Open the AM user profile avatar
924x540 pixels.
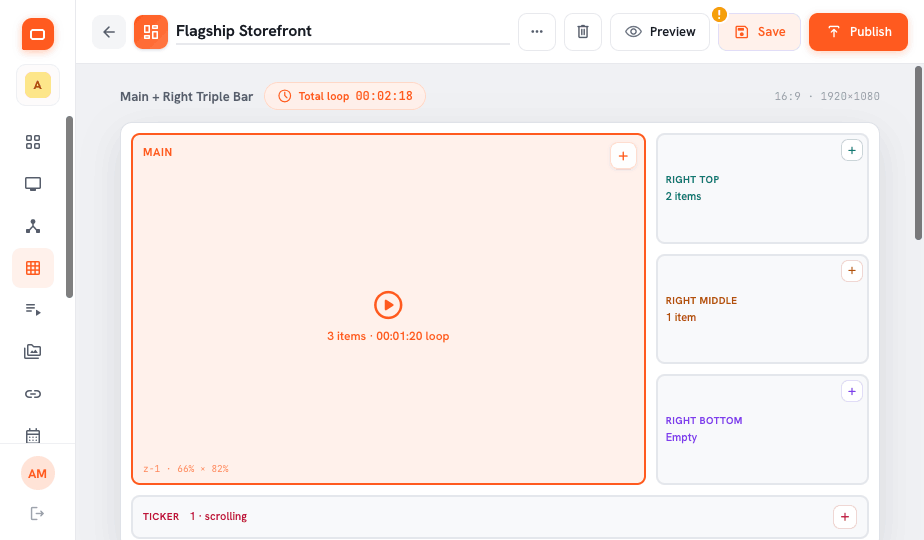pyautogui.click(x=38, y=473)
